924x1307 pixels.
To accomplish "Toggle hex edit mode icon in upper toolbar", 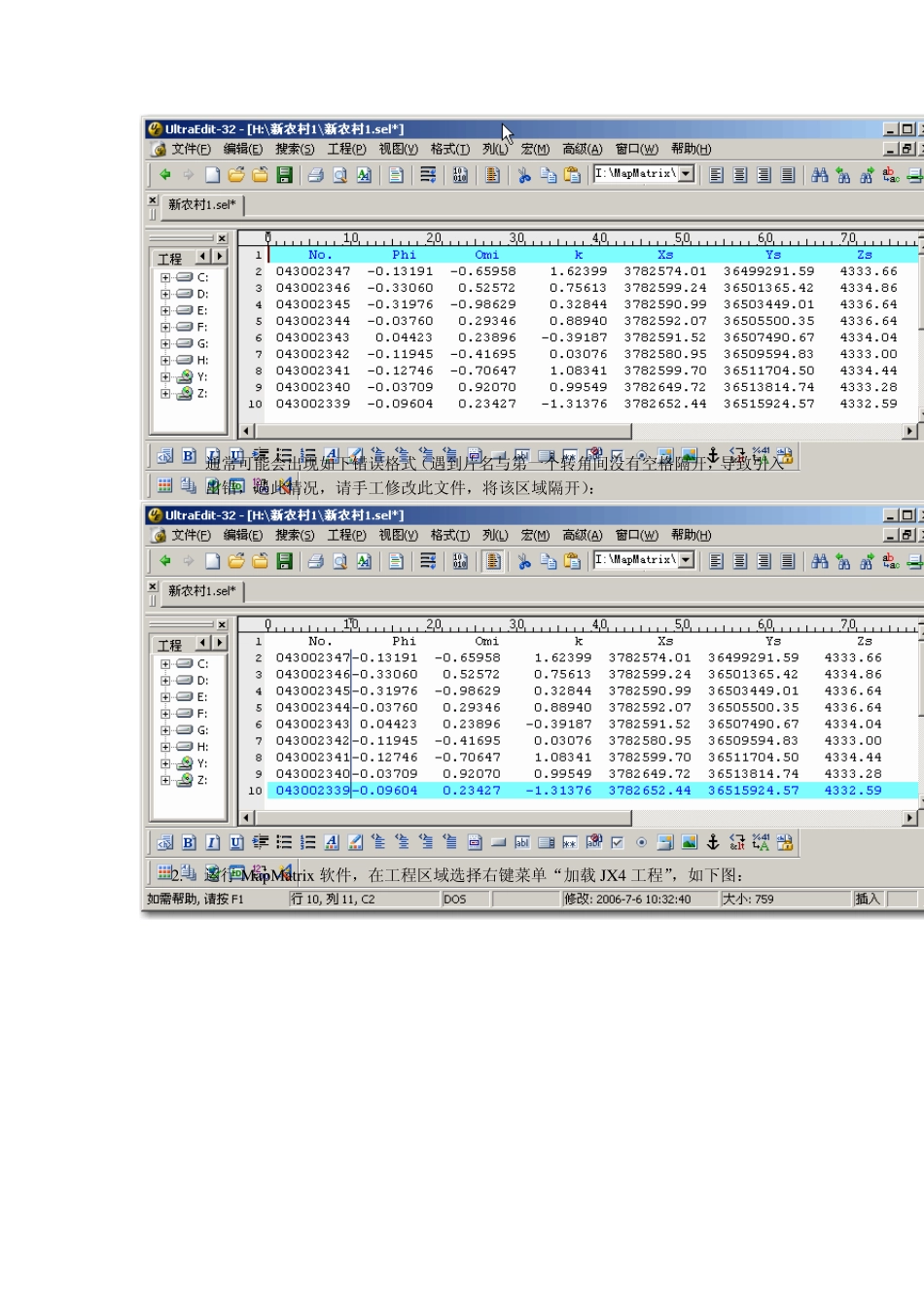I will 460,175.
